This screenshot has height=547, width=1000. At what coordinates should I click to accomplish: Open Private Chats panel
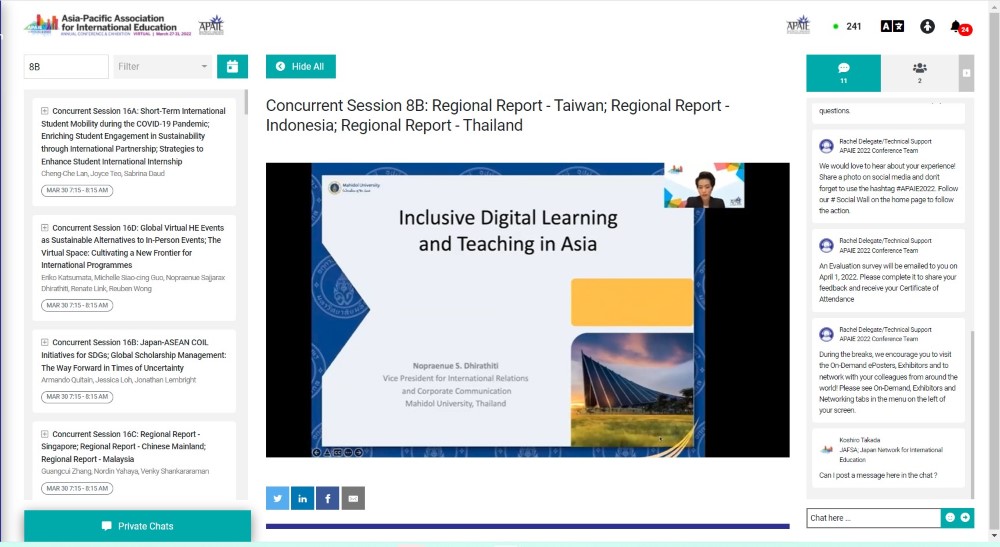coord(137,526)
